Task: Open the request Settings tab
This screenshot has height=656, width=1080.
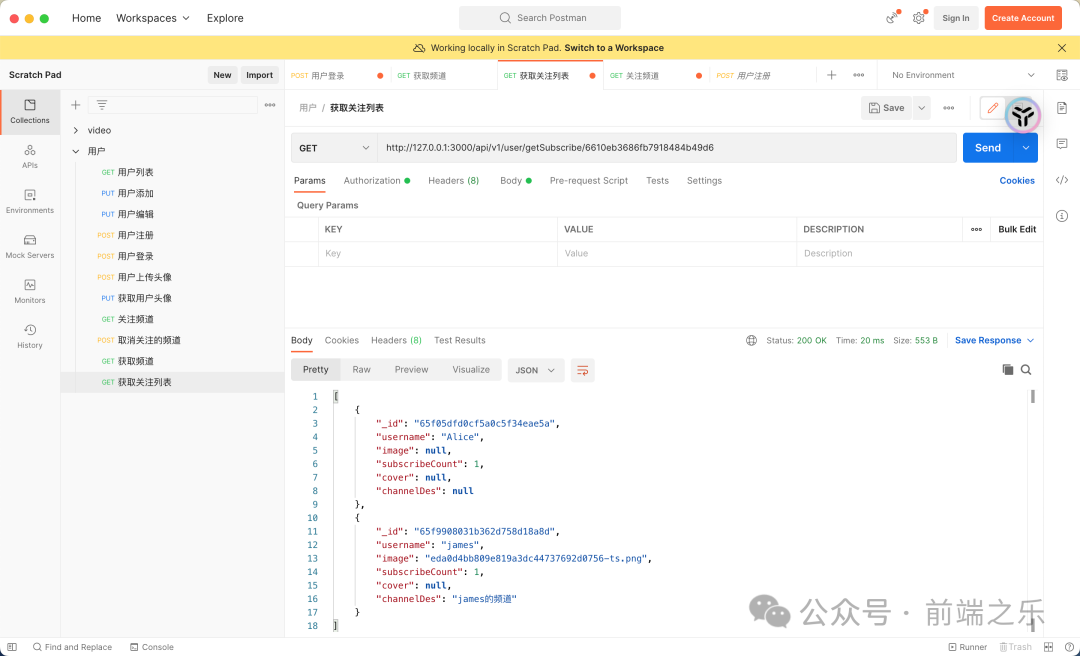Action: 704,181
